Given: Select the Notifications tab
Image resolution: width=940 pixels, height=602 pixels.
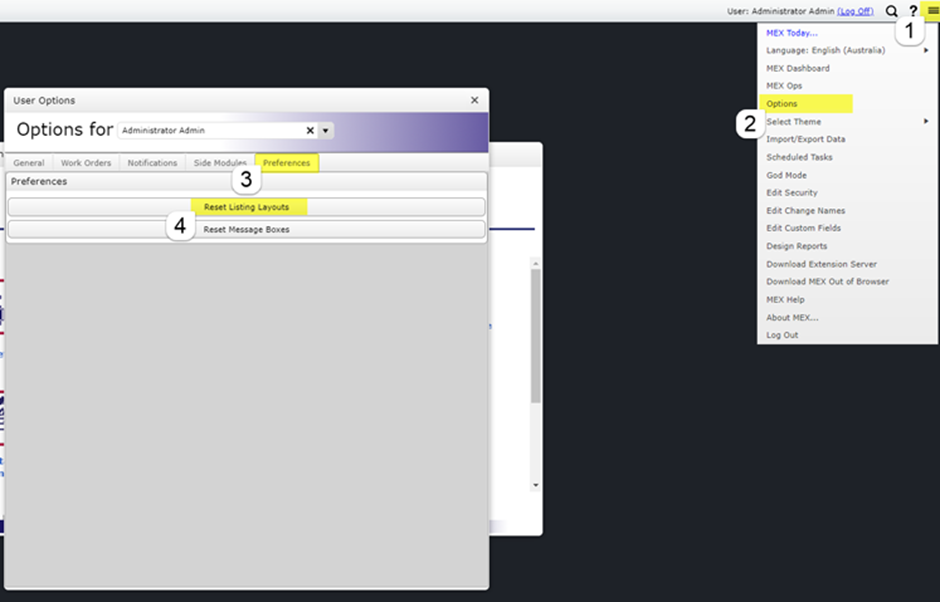Looking at the screenshot, I should click(x=152, y=163).
